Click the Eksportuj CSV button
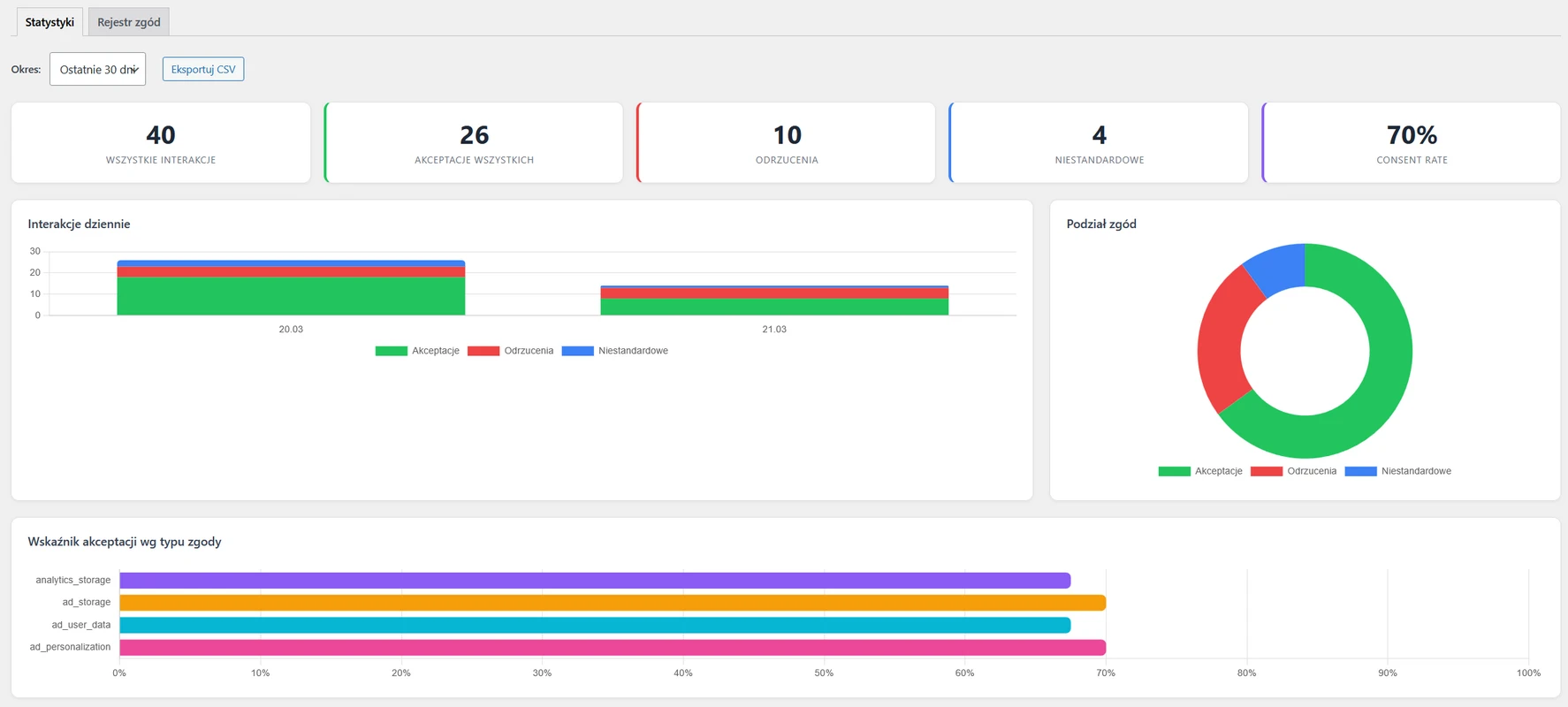1568x707 pixels. click(203, 69)
